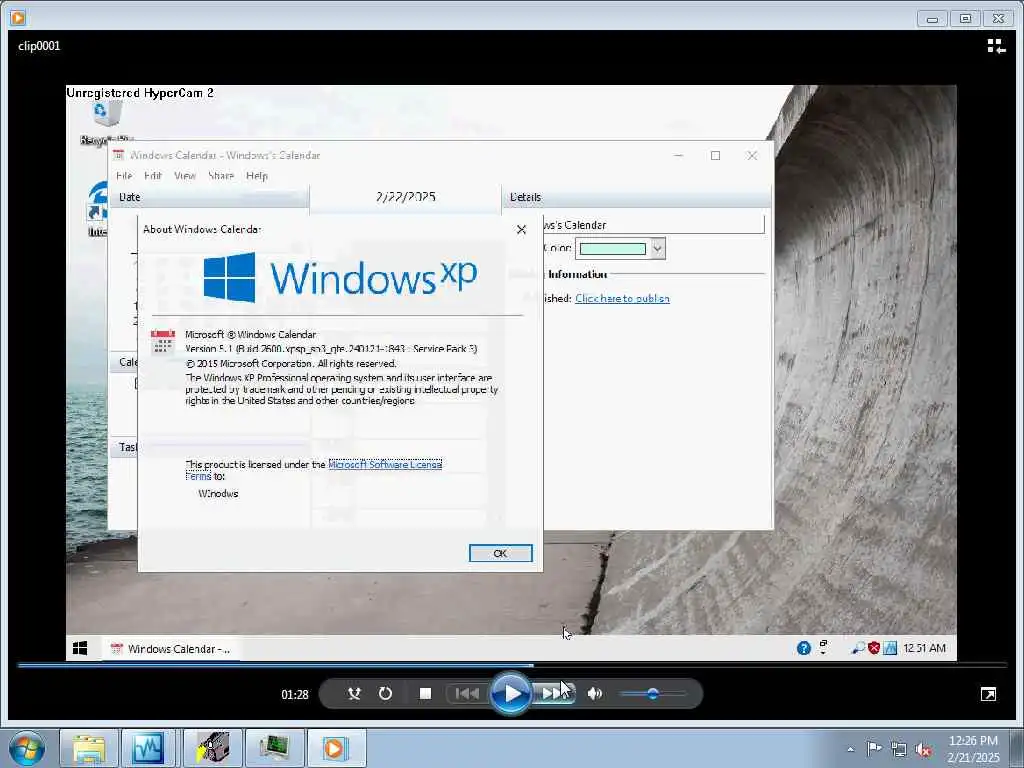Open the monitor graph app on taskbar
The height and width of the screenshot is (768, 1024).
[x=148, y=748]
